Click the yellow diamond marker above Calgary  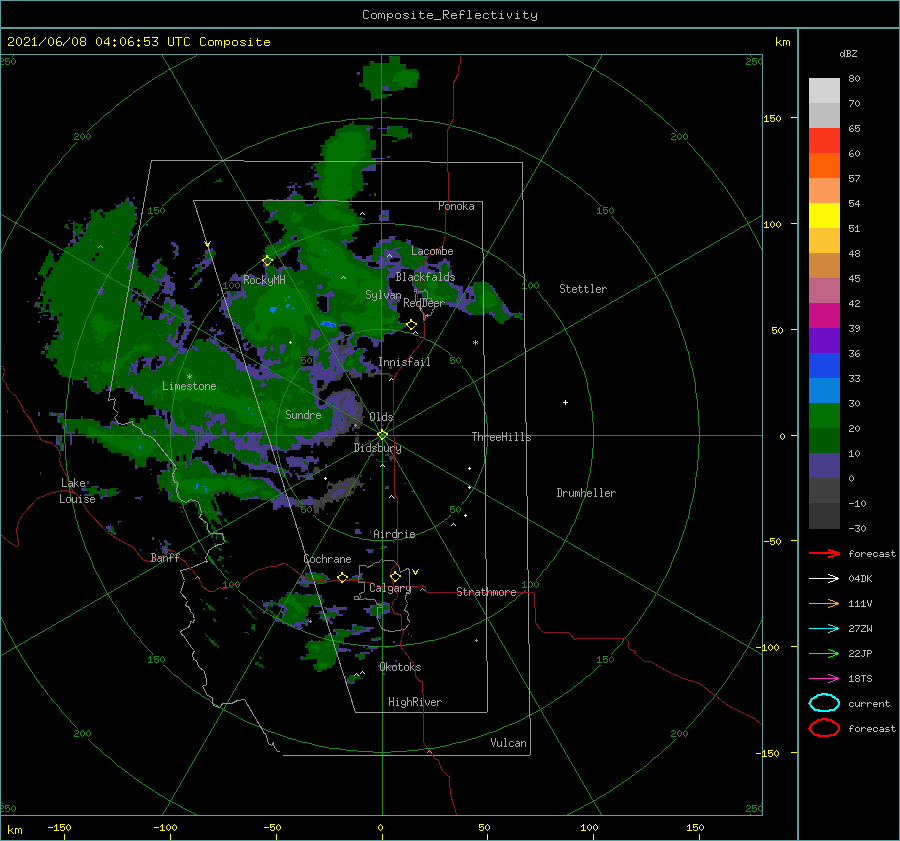395,576
